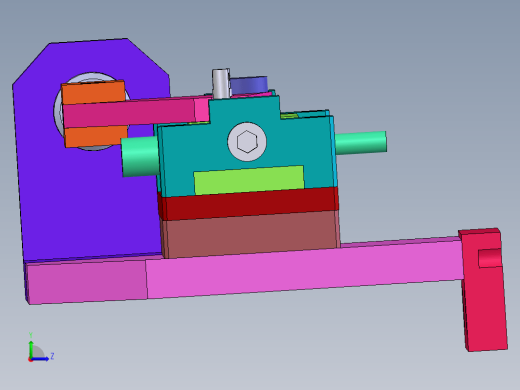The height and width of the screenshot is (390, 520).
Task: Select the green shaft on right side
Action: tap(361, 143)
